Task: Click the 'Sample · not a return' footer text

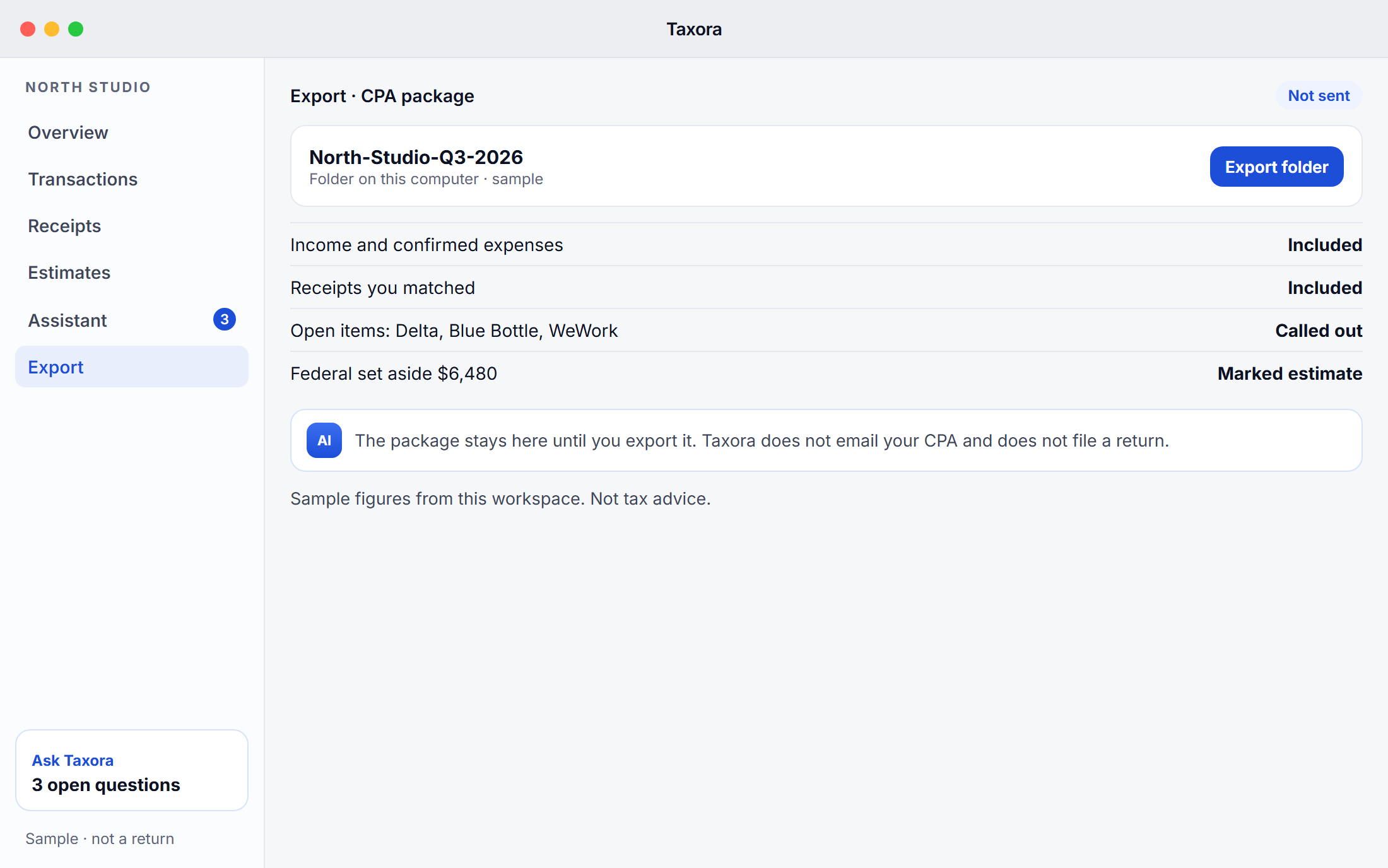Action: tap(100, 838)
